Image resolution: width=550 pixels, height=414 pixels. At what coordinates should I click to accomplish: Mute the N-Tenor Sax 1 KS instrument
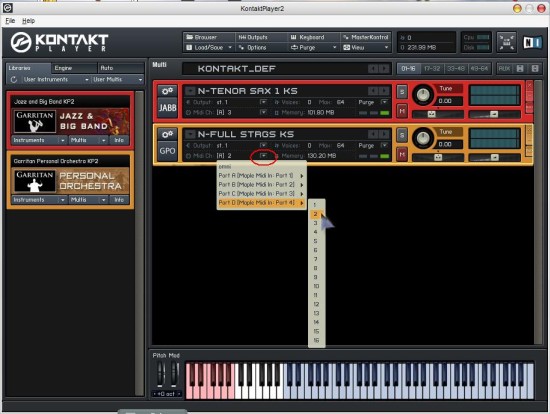point(402,111)
